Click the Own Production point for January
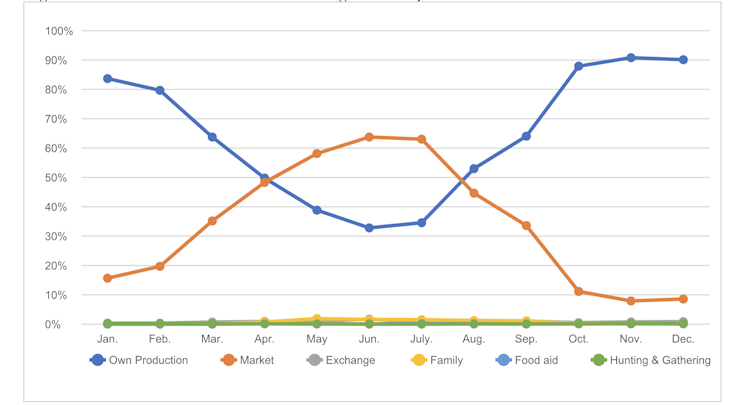Viewport: 754px width, 405px height. pyautogui.click(x=107, y=78)
